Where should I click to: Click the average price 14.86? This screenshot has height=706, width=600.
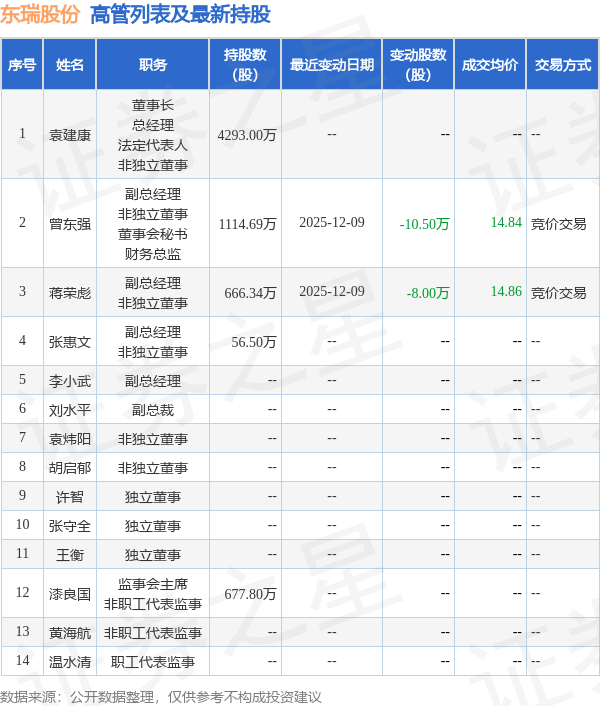506,291
